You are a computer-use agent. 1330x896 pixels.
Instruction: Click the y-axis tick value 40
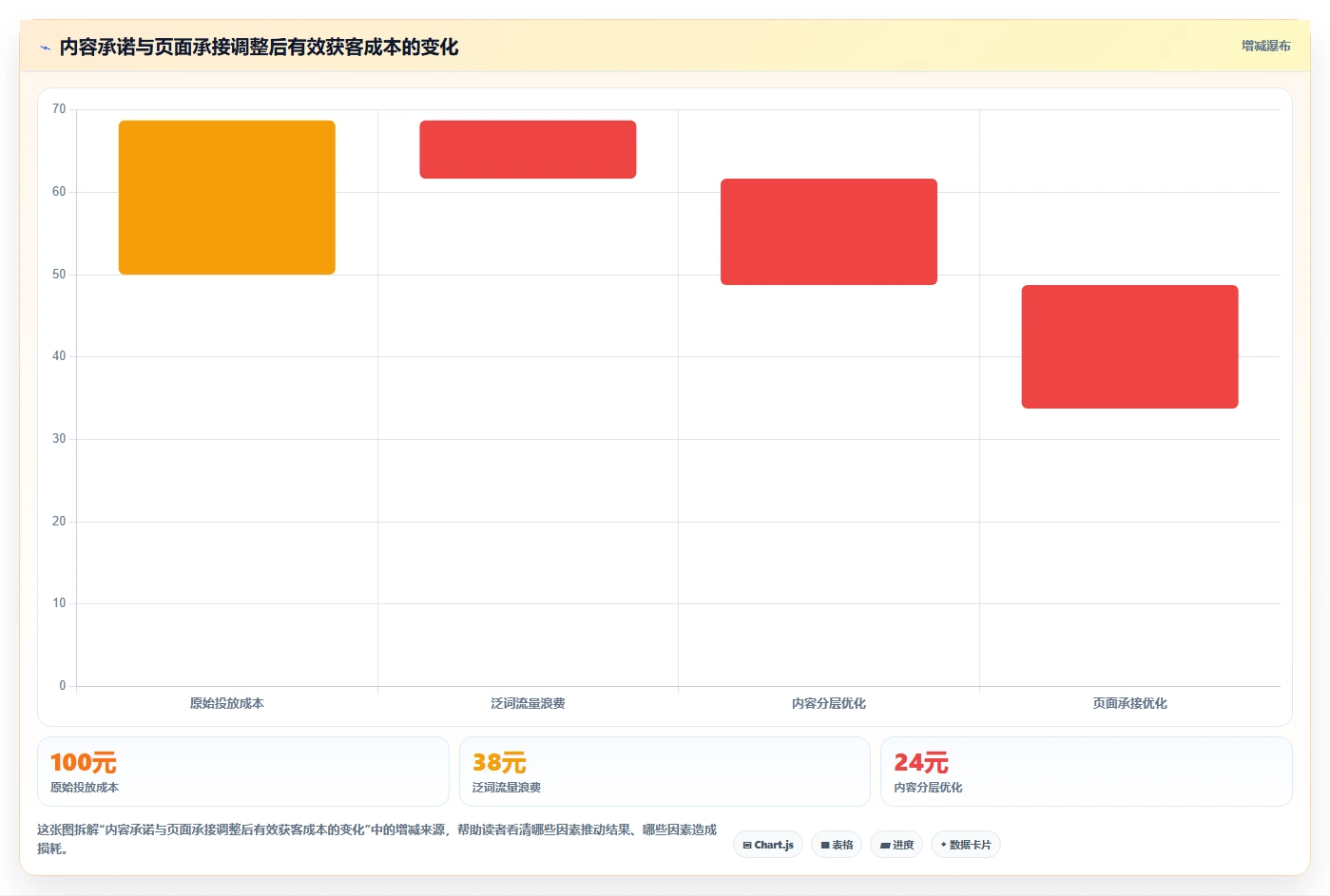point(59,356)
